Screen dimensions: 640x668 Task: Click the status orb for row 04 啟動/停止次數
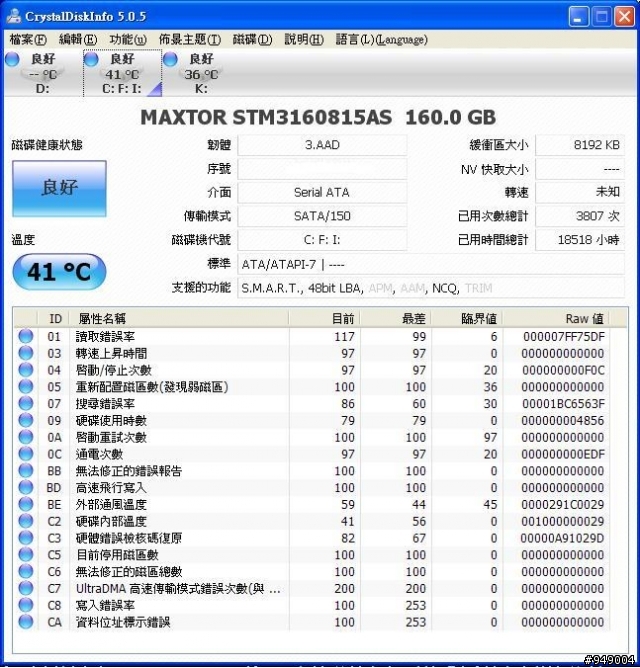(x=26, y=370)
